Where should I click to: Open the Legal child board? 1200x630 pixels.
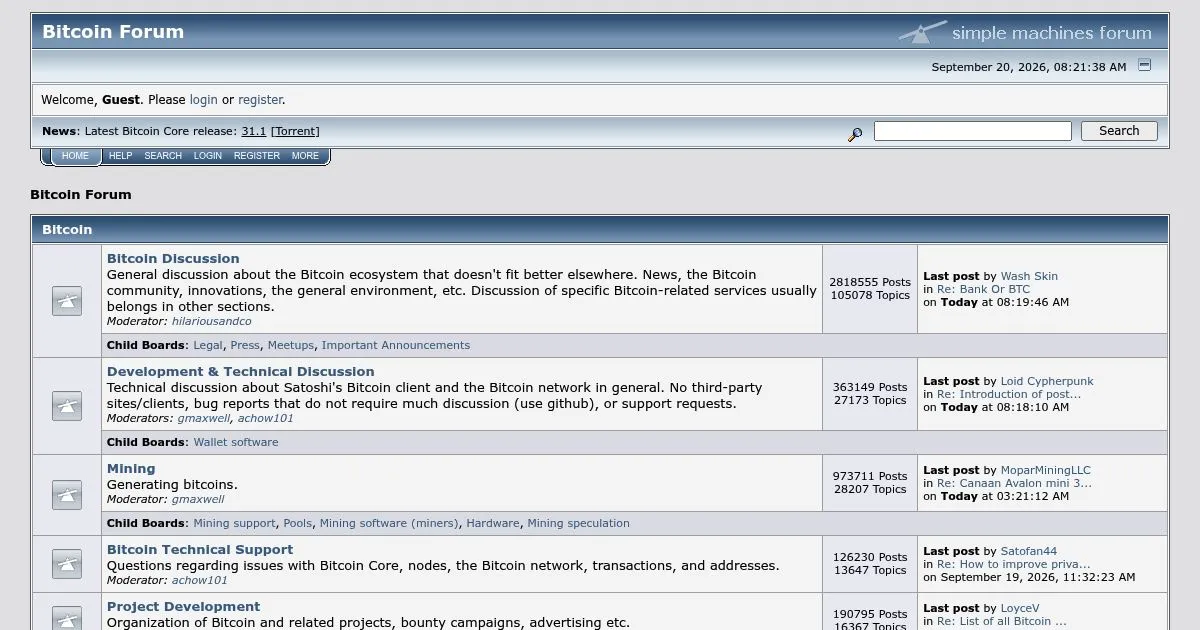tap(208, 345)
